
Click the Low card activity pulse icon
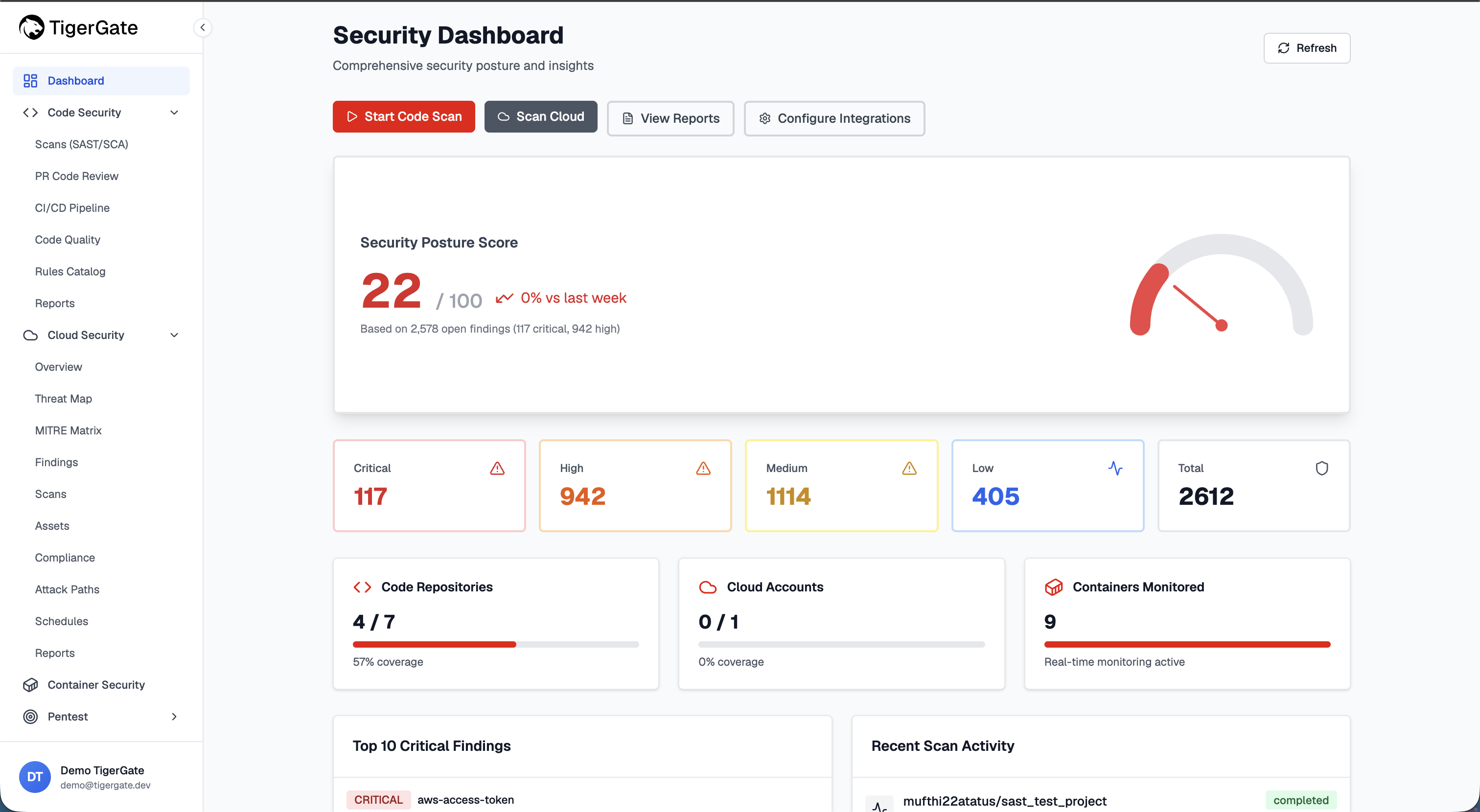[x=1115, y=468]
